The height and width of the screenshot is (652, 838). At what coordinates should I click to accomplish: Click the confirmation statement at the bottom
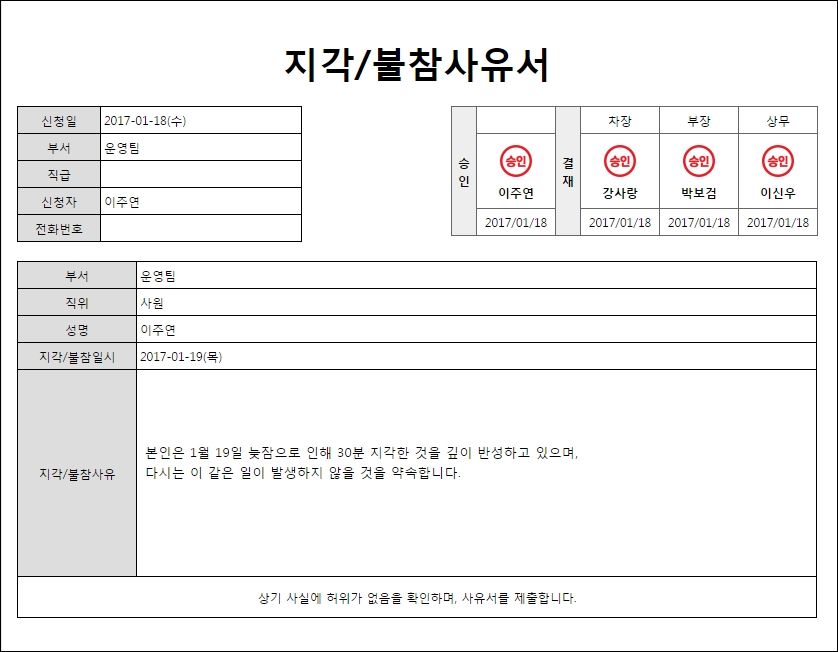417,598
